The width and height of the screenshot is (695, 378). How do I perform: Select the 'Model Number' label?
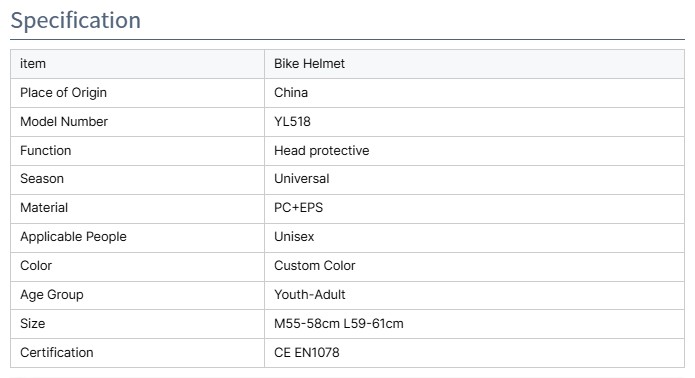64,121
